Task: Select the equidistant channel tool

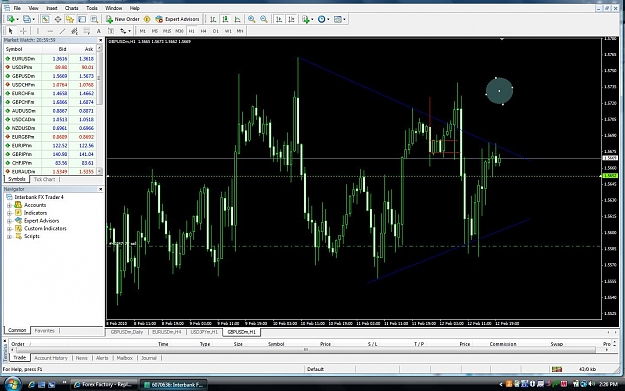Action: (x=74, y=31)
